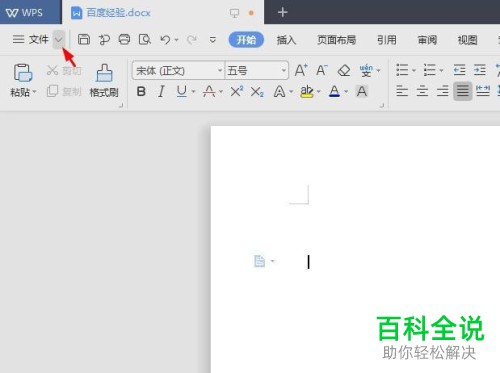Switch to the 页面布局 tab
The height and width of the screenshot is (373, 500).
[x=336, y=40]
